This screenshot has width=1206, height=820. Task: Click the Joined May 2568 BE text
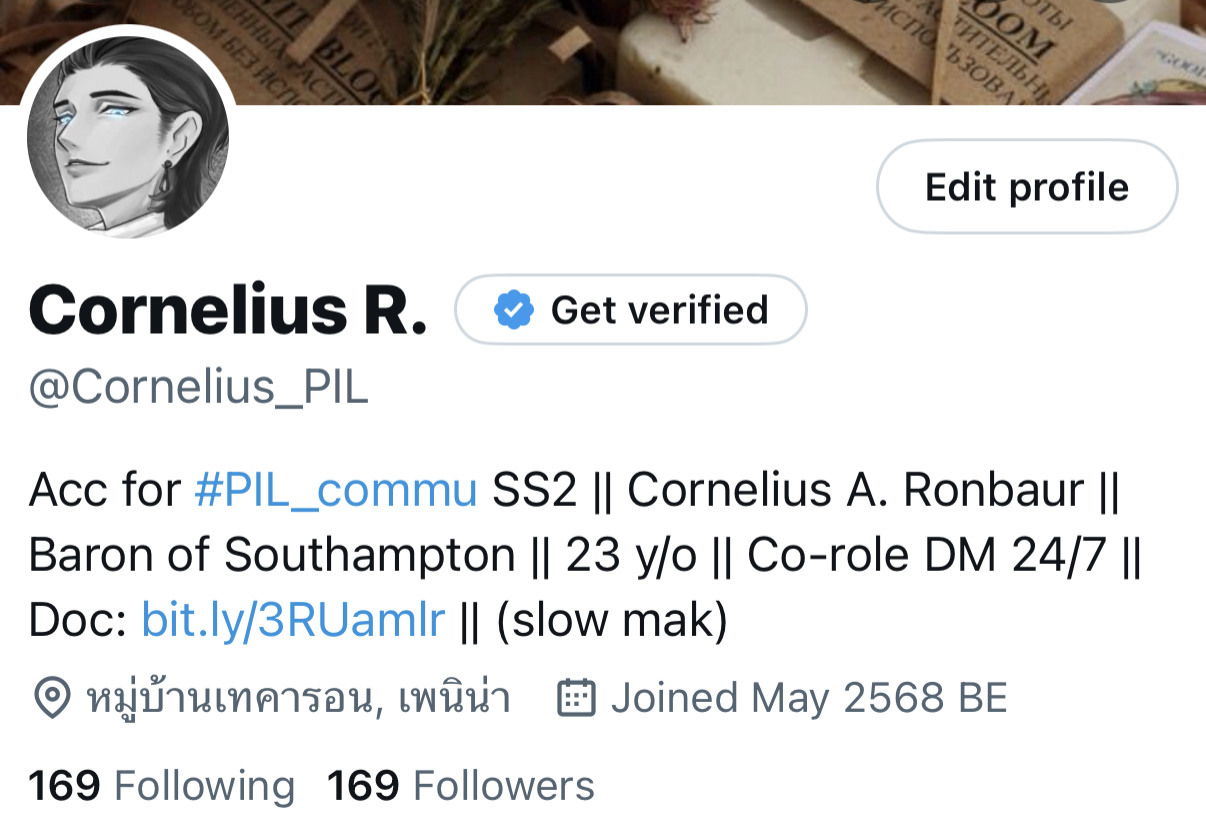click(809, 698)
